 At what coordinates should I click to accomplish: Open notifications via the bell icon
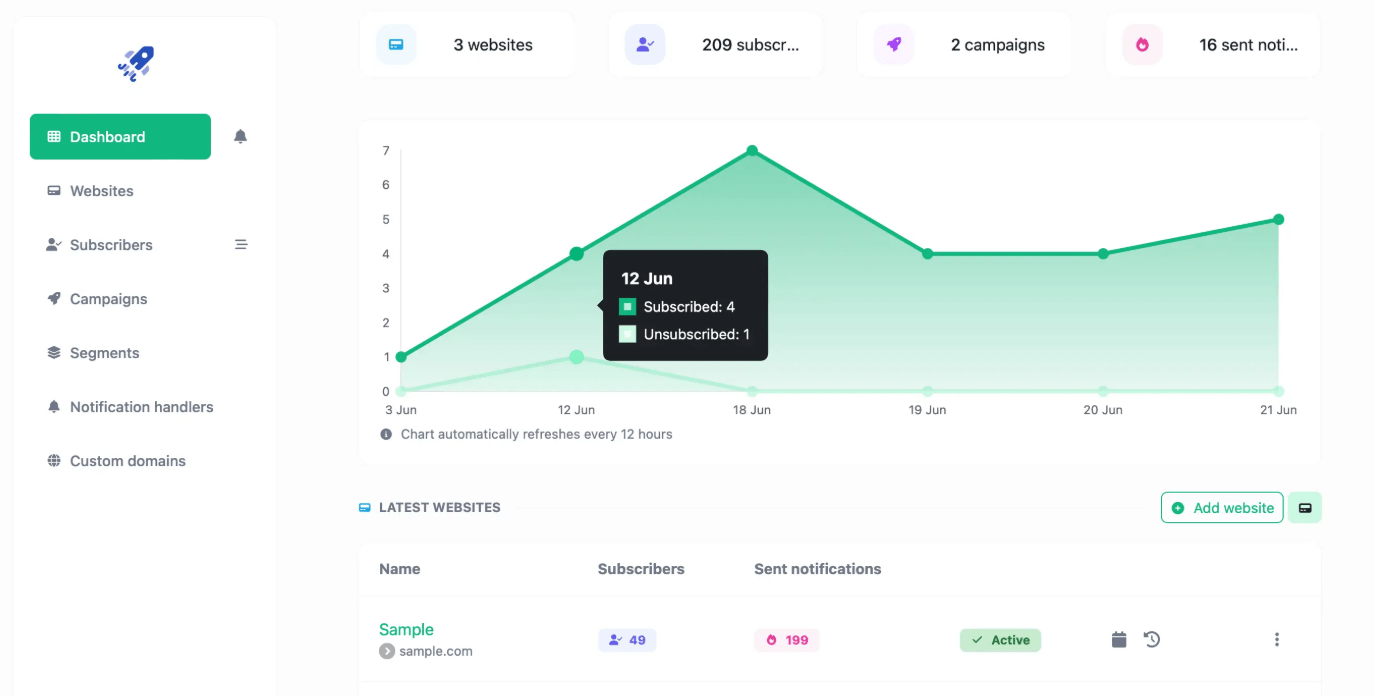(x=240, y=137)
